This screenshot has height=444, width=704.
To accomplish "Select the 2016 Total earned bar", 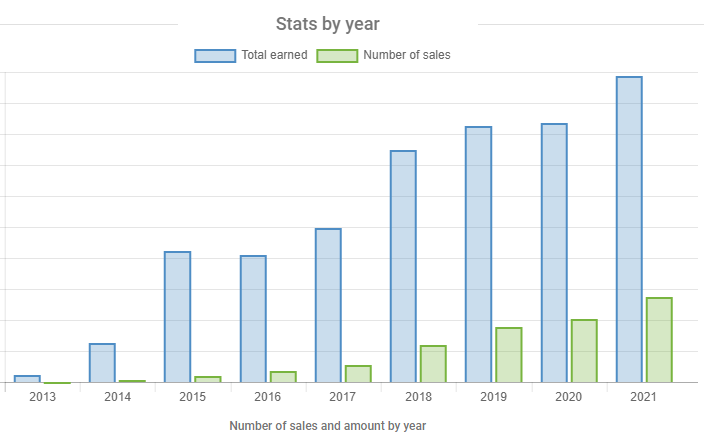I will coord(253,319).
